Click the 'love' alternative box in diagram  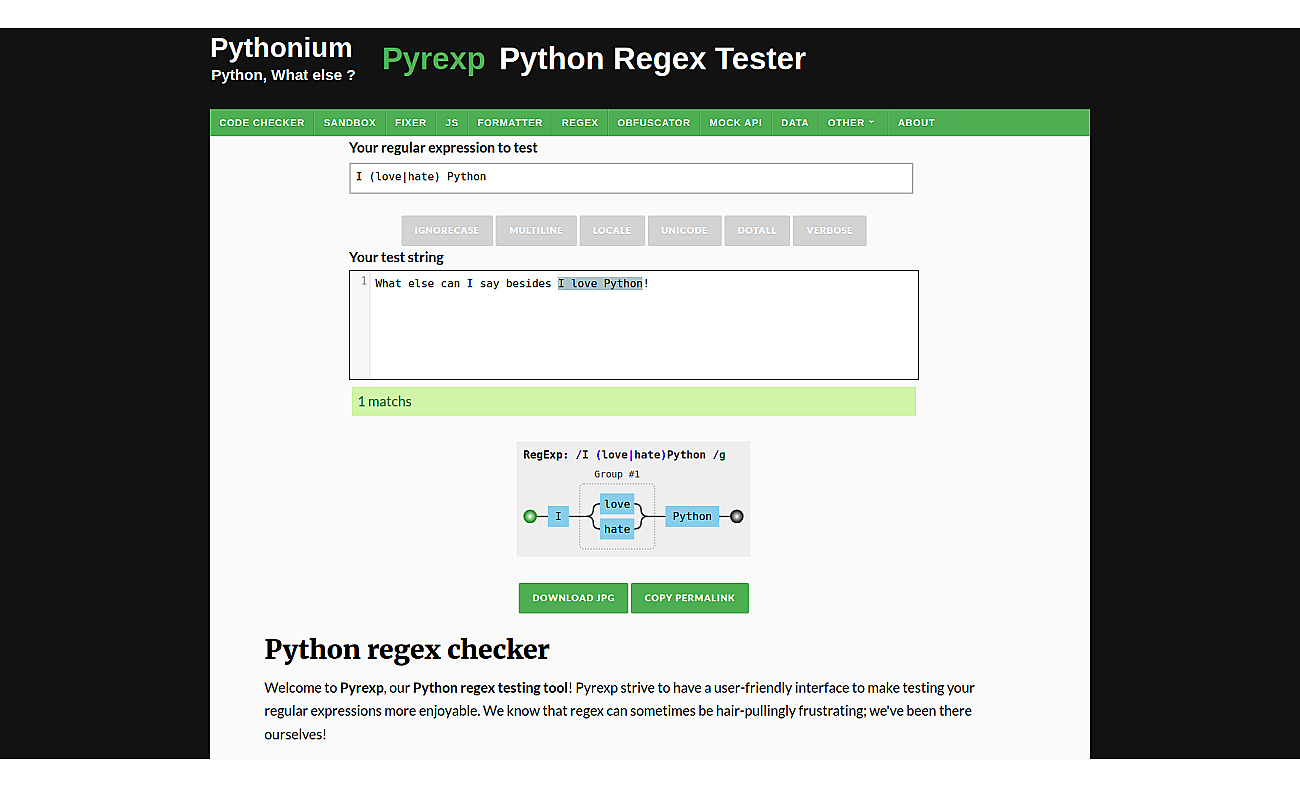[617, 504]
